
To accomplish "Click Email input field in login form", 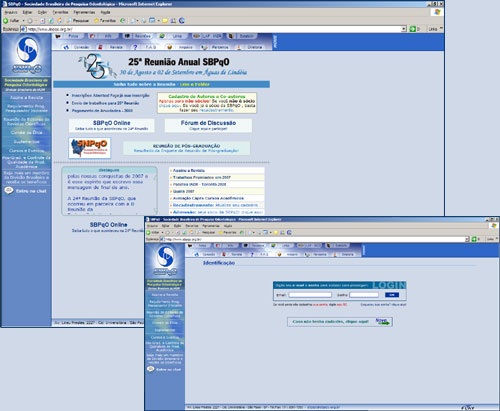I will pos(310,295).
